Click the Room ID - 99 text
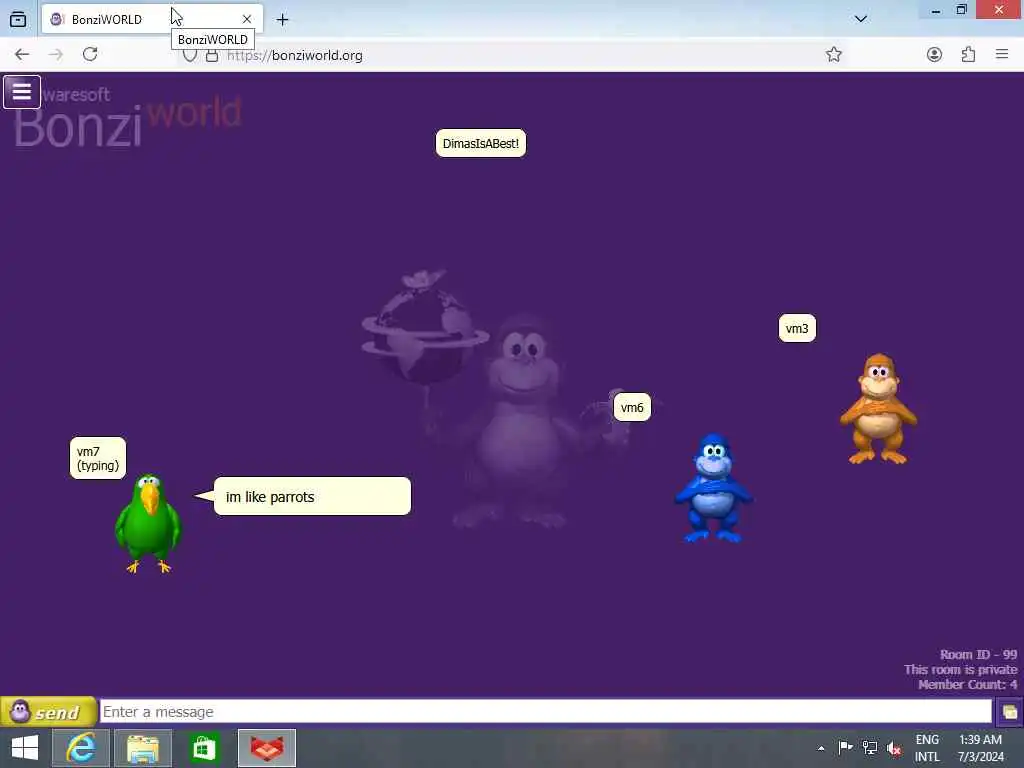 [978, 654]
